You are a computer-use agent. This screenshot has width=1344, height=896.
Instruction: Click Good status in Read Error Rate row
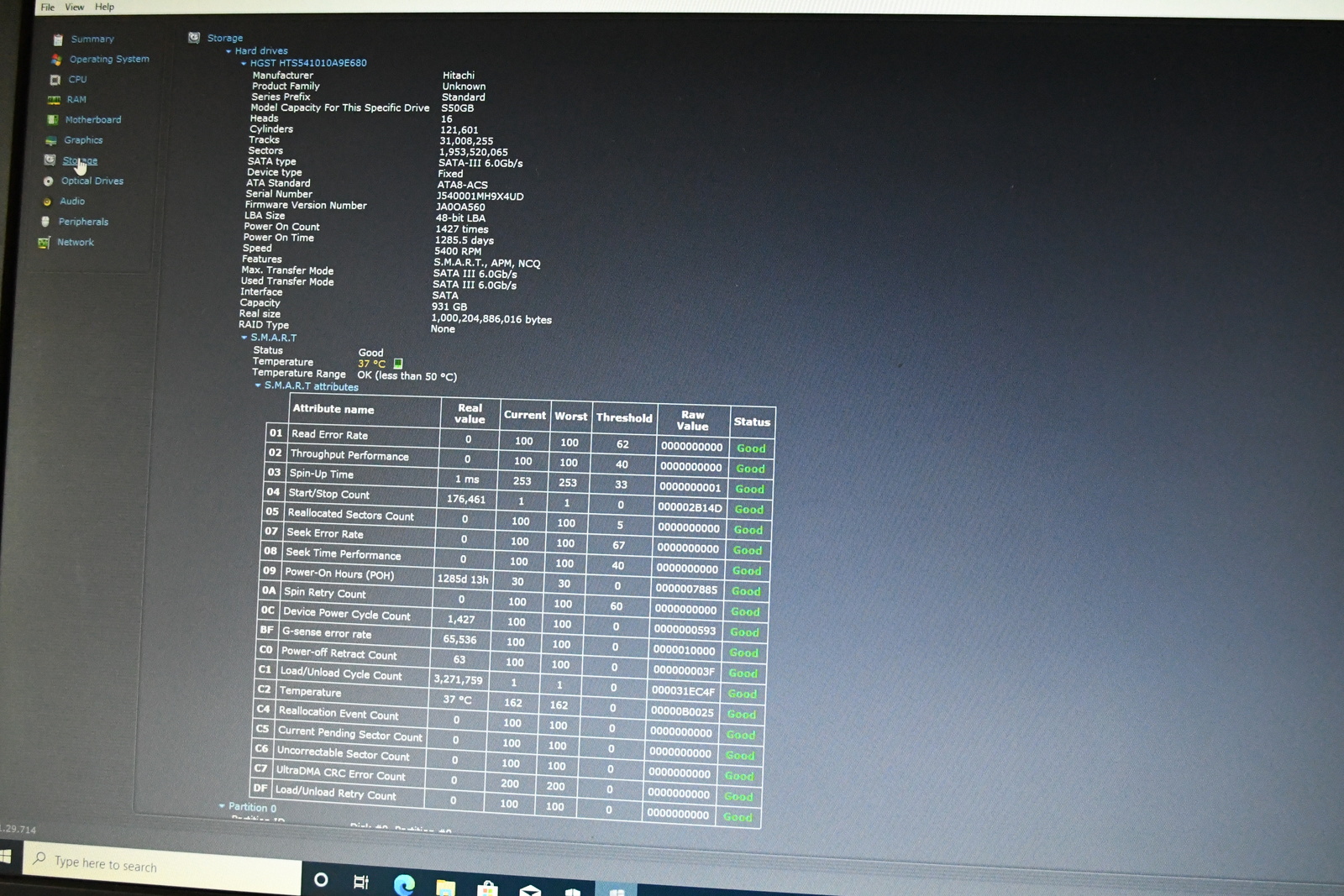[x=751, y=448]
